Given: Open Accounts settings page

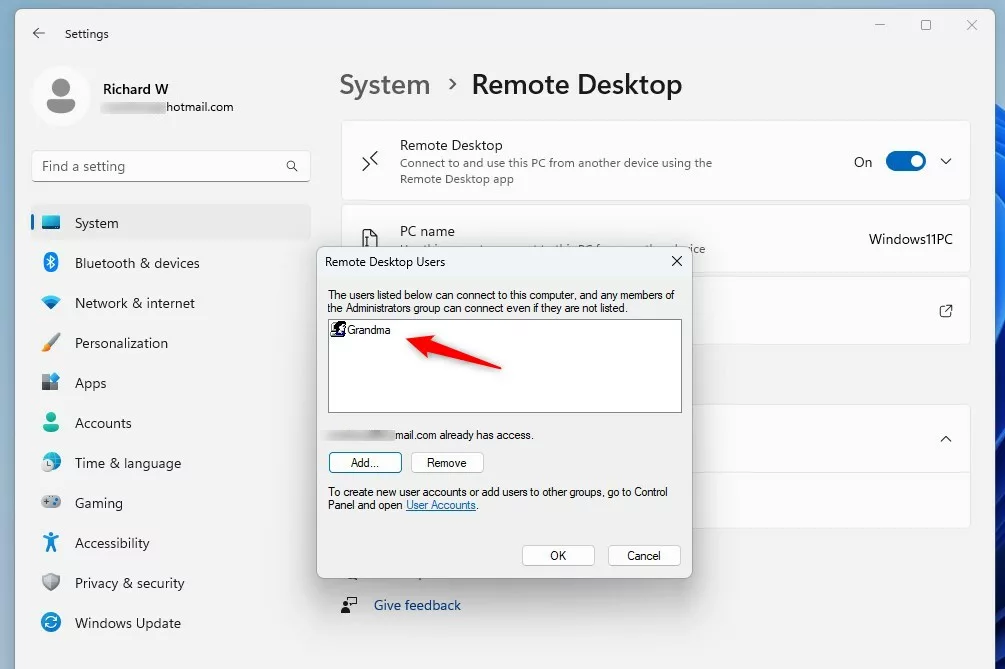Looking at the screenshot, I should coord(170,423).
